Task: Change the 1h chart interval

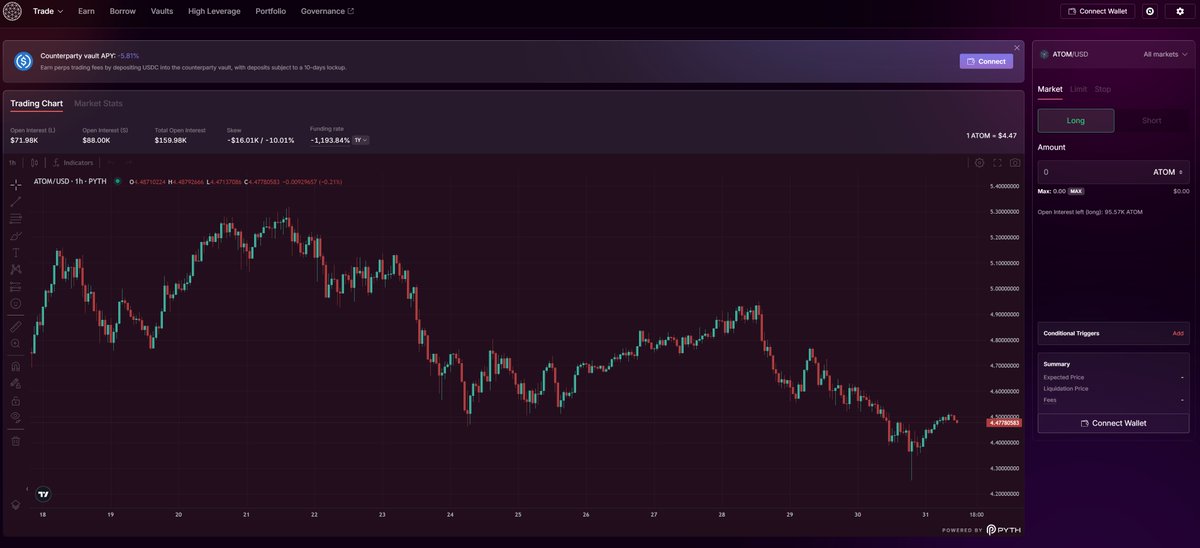Action: point(13,162)
